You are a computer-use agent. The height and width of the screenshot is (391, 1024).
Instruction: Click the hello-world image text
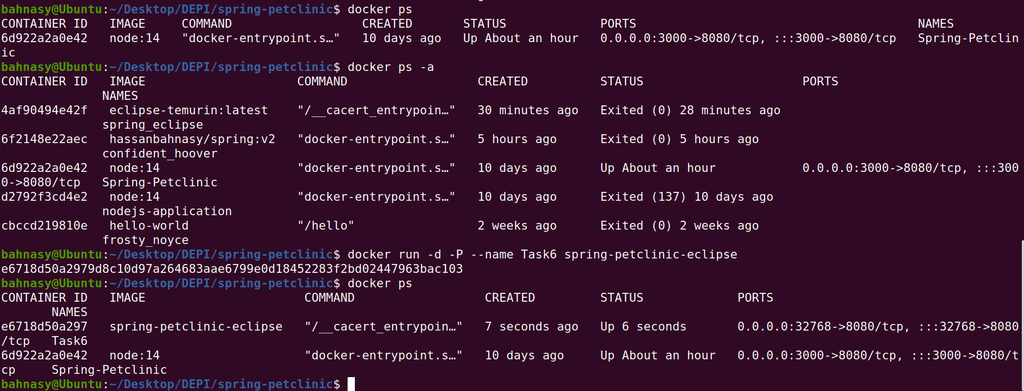(x=150, y=226)
